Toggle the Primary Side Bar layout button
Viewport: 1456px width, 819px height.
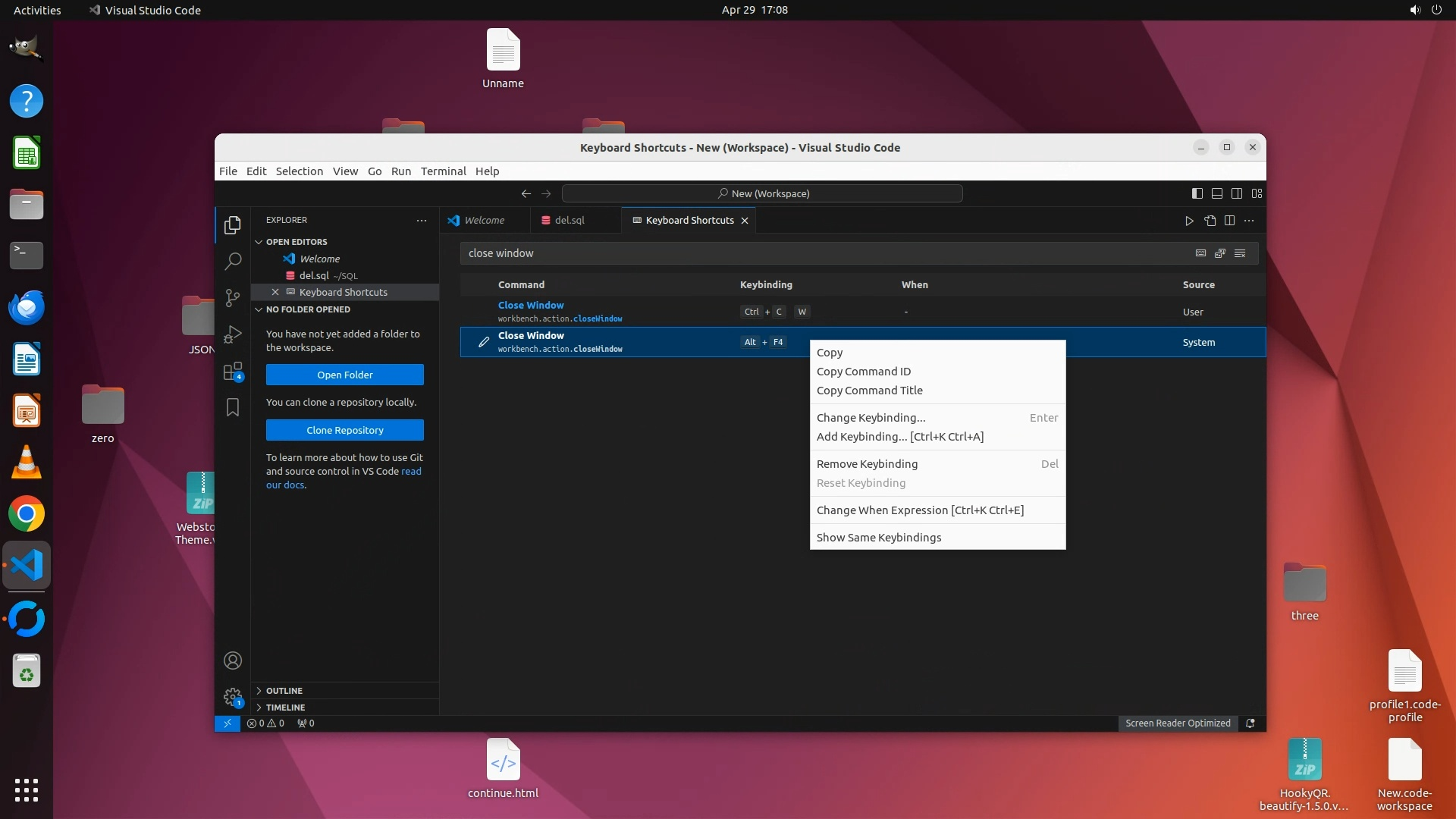1197,193
